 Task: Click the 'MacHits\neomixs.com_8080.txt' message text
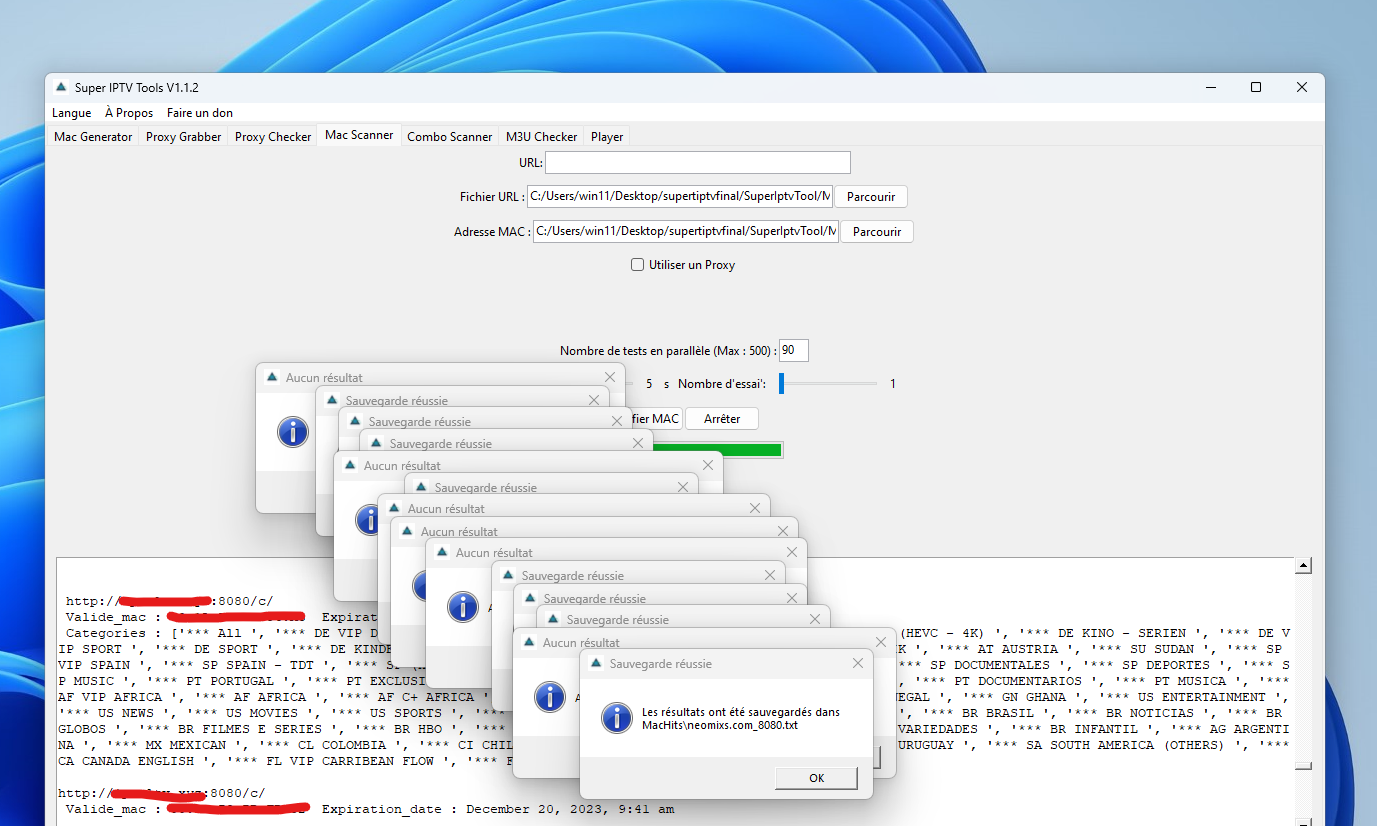coord(720,725)
